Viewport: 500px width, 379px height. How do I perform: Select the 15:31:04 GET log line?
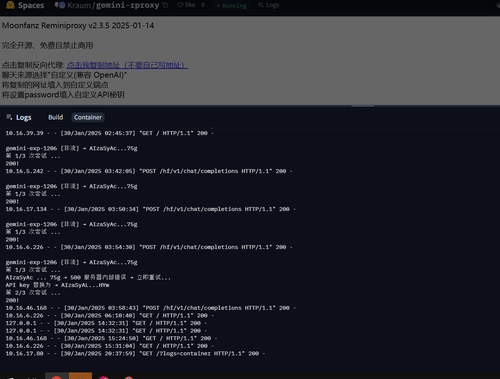110,346
